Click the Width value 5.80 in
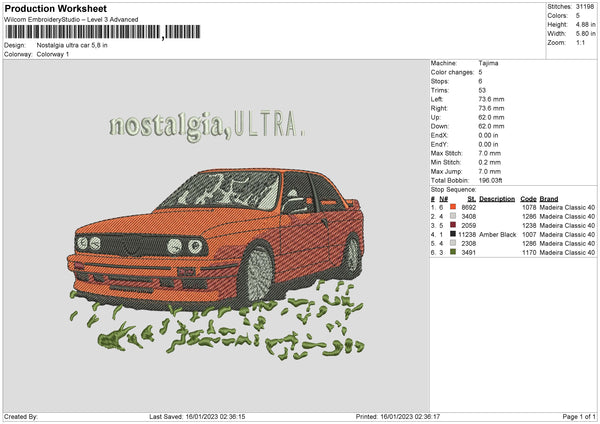The image size is (600, 424). click(x=585, y=34)
